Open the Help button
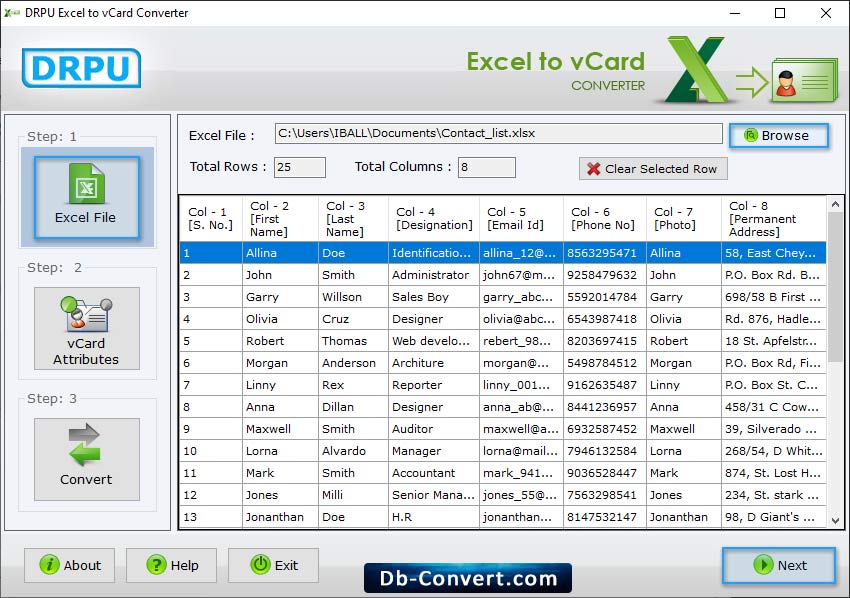Viewport: 850px width, 598px height. pyautogui.click(x=171, y=565)
